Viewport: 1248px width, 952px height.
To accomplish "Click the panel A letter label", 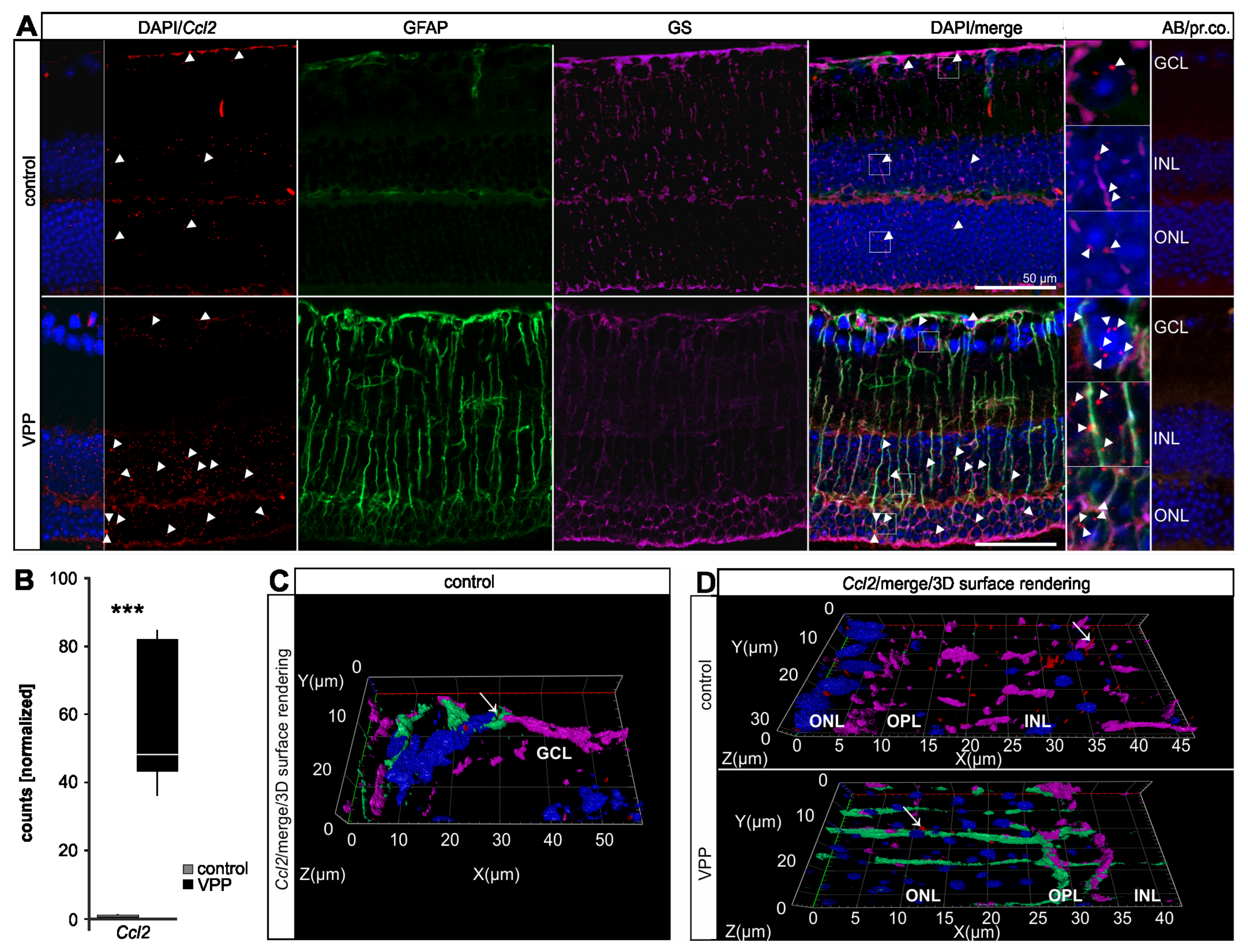I will (27, 26).
